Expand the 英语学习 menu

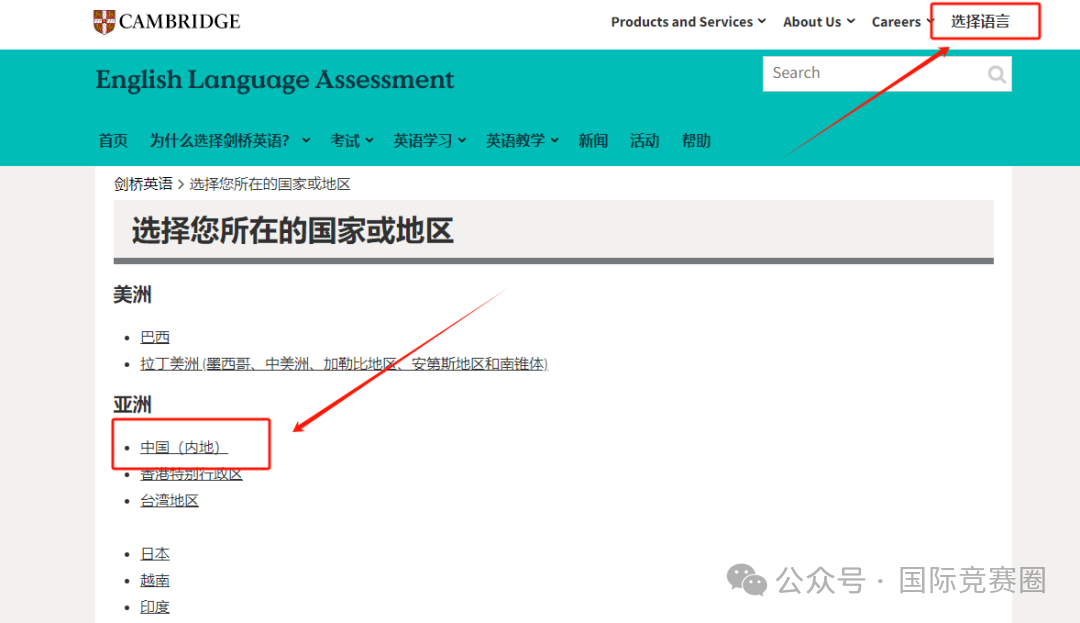pos(430,141)
